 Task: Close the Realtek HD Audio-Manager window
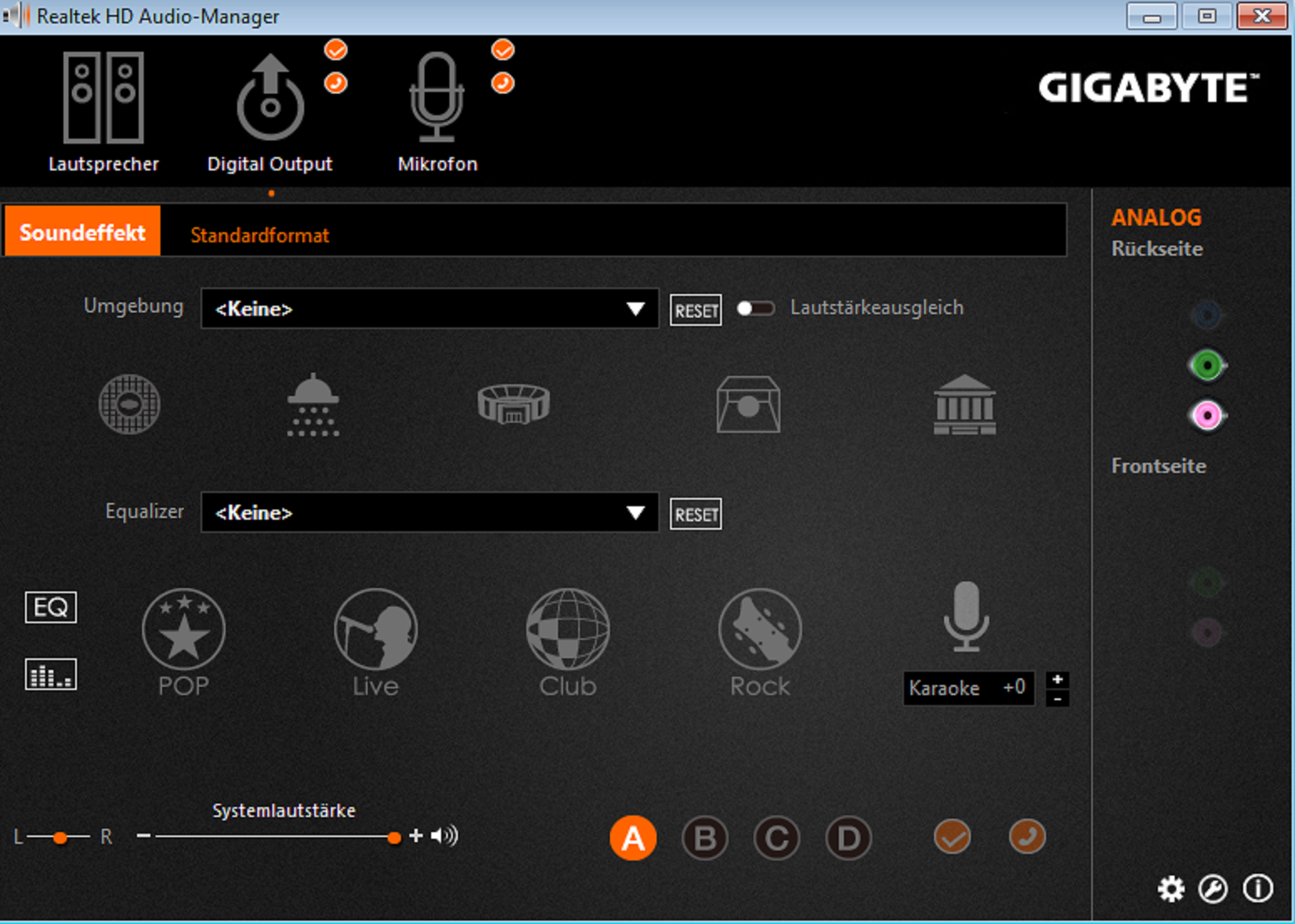[1262, 16]
